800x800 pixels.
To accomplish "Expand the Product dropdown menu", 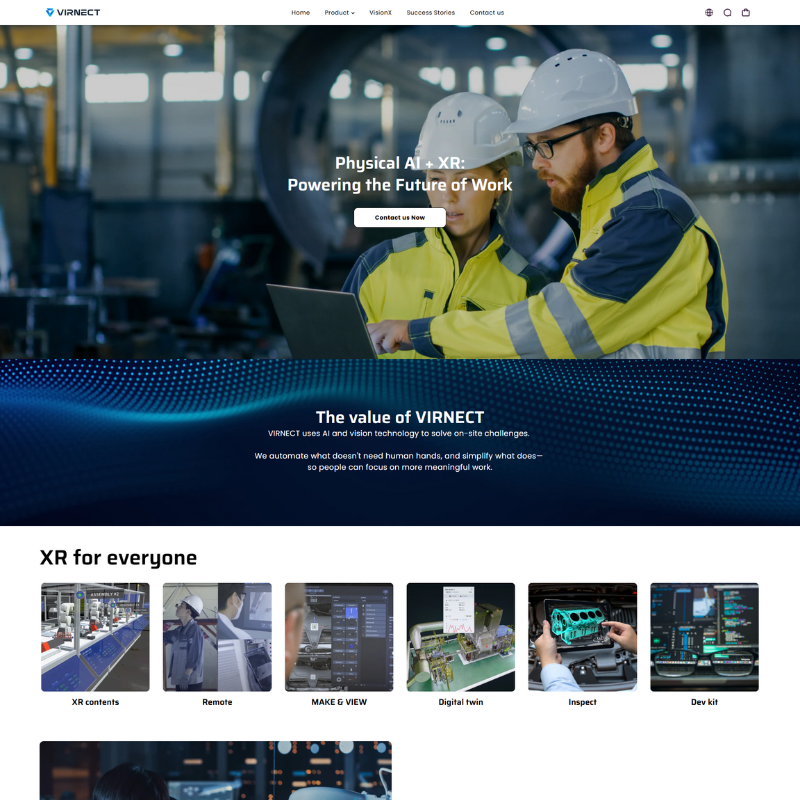I will 339,13.
